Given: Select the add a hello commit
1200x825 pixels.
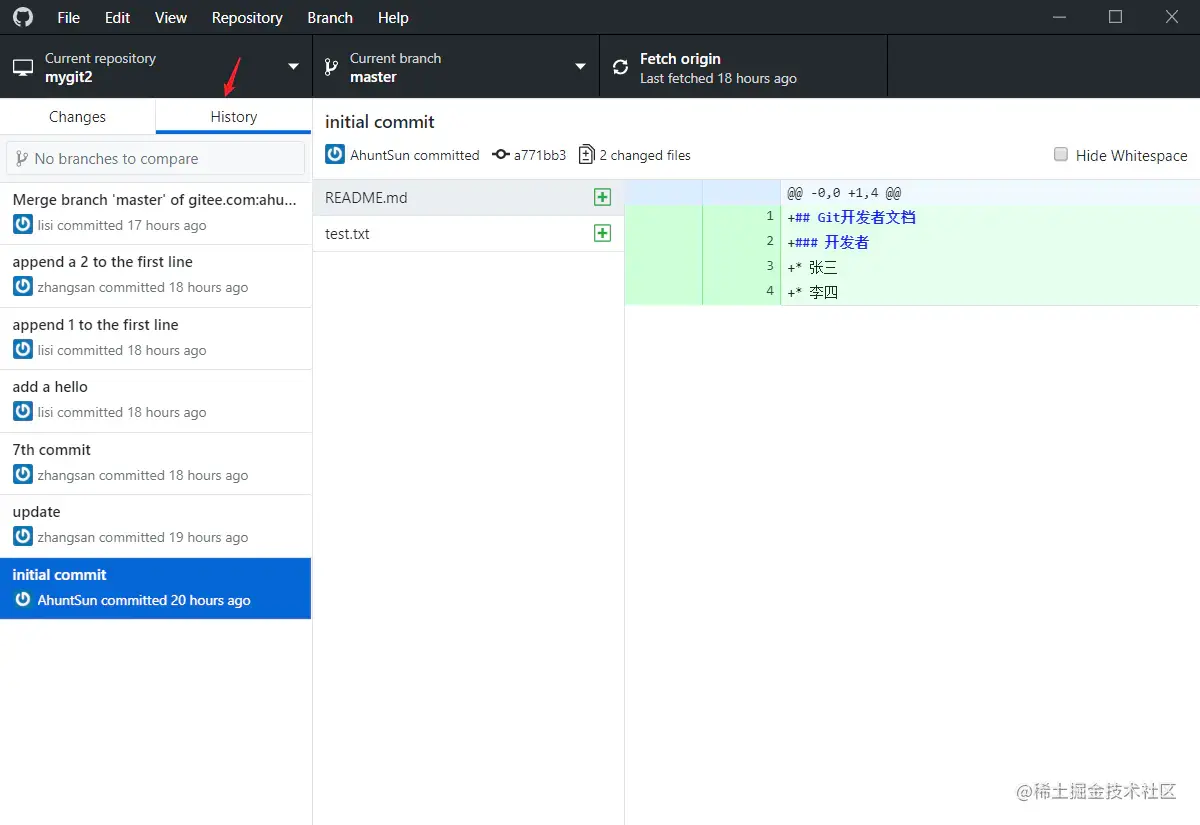Looking at the screenshot, I should coord(156,400).
